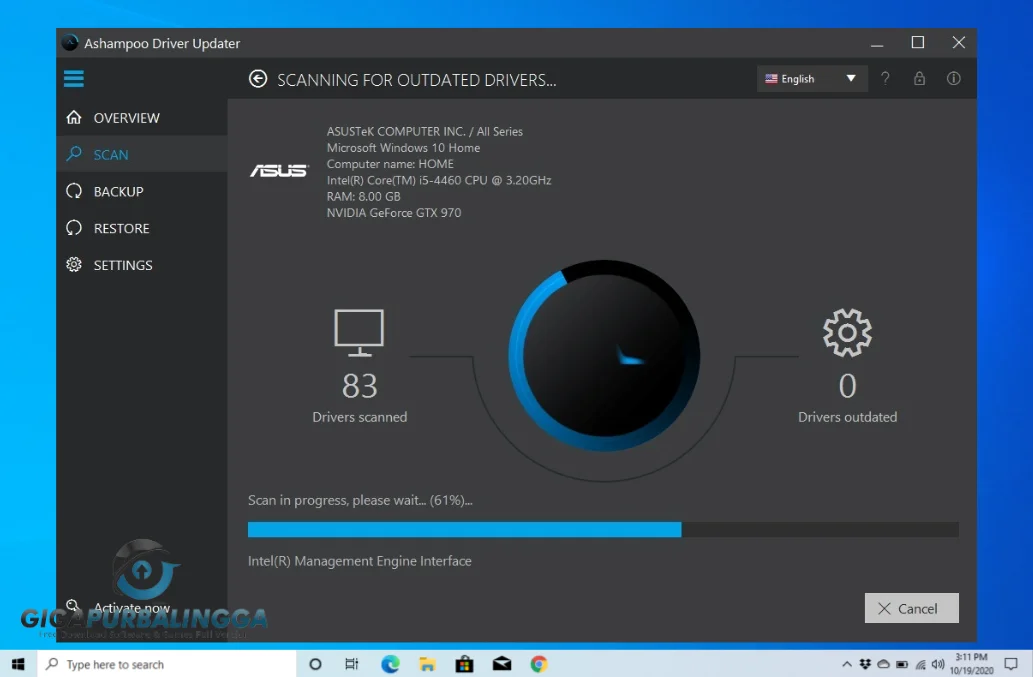Open the Overview page
This screenshot has height=677, width=1033.
tap(142, 118)
